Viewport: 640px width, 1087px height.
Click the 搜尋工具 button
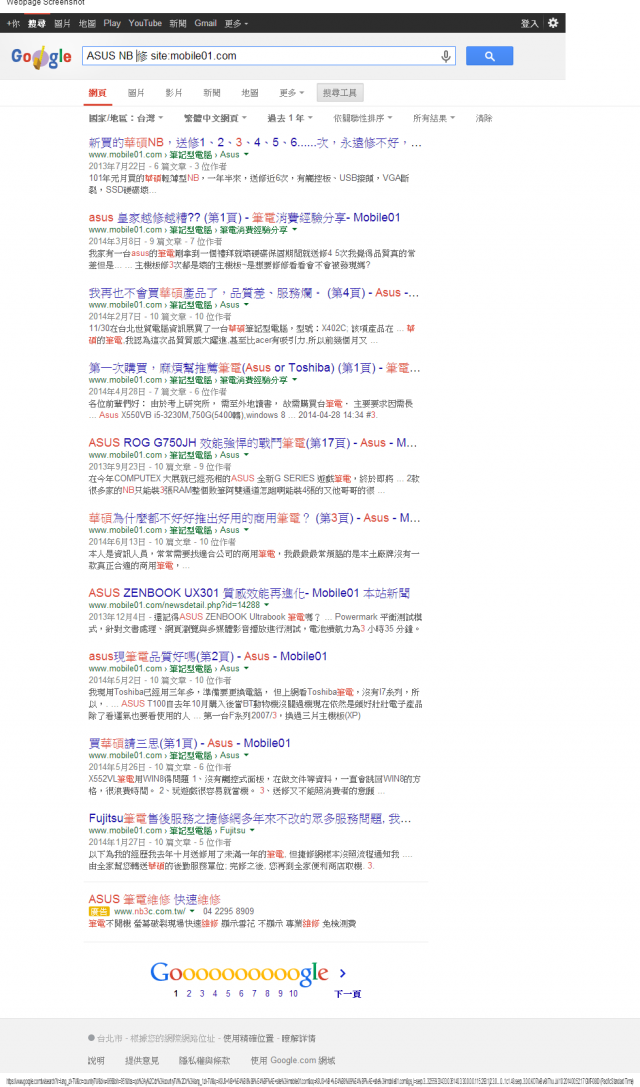pyautogui.click(x=340, y=93)
